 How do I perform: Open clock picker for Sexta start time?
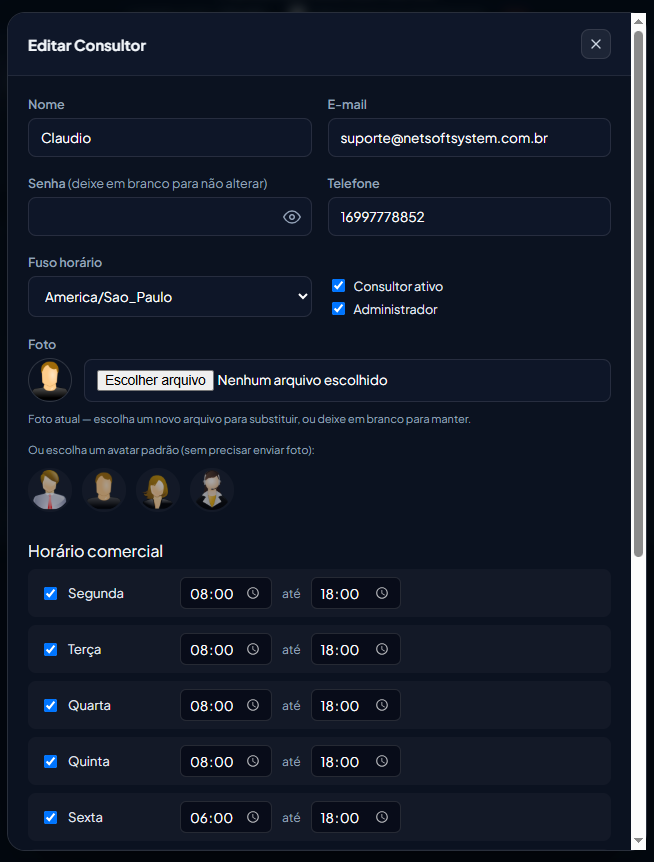pos(253,817)
